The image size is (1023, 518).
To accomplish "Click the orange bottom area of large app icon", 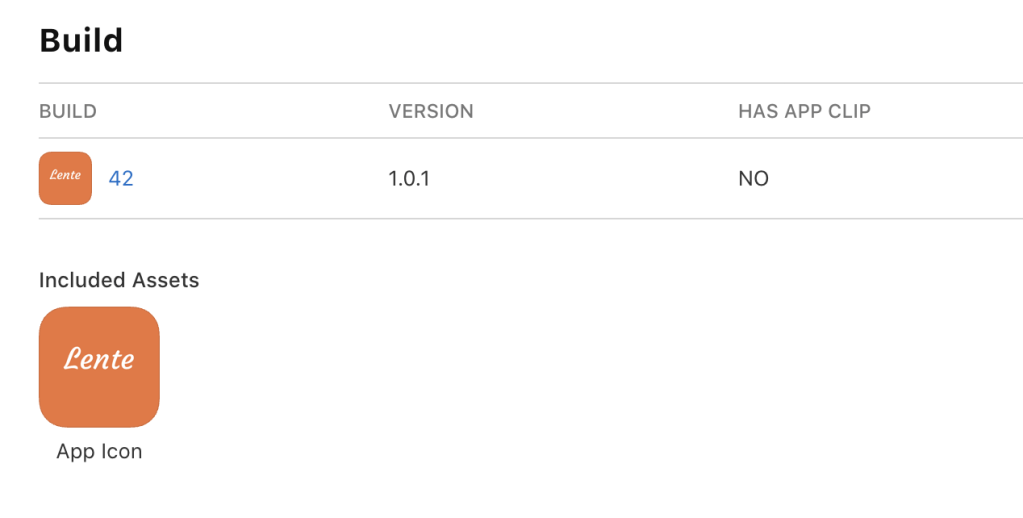I will [x=99, y=408].
